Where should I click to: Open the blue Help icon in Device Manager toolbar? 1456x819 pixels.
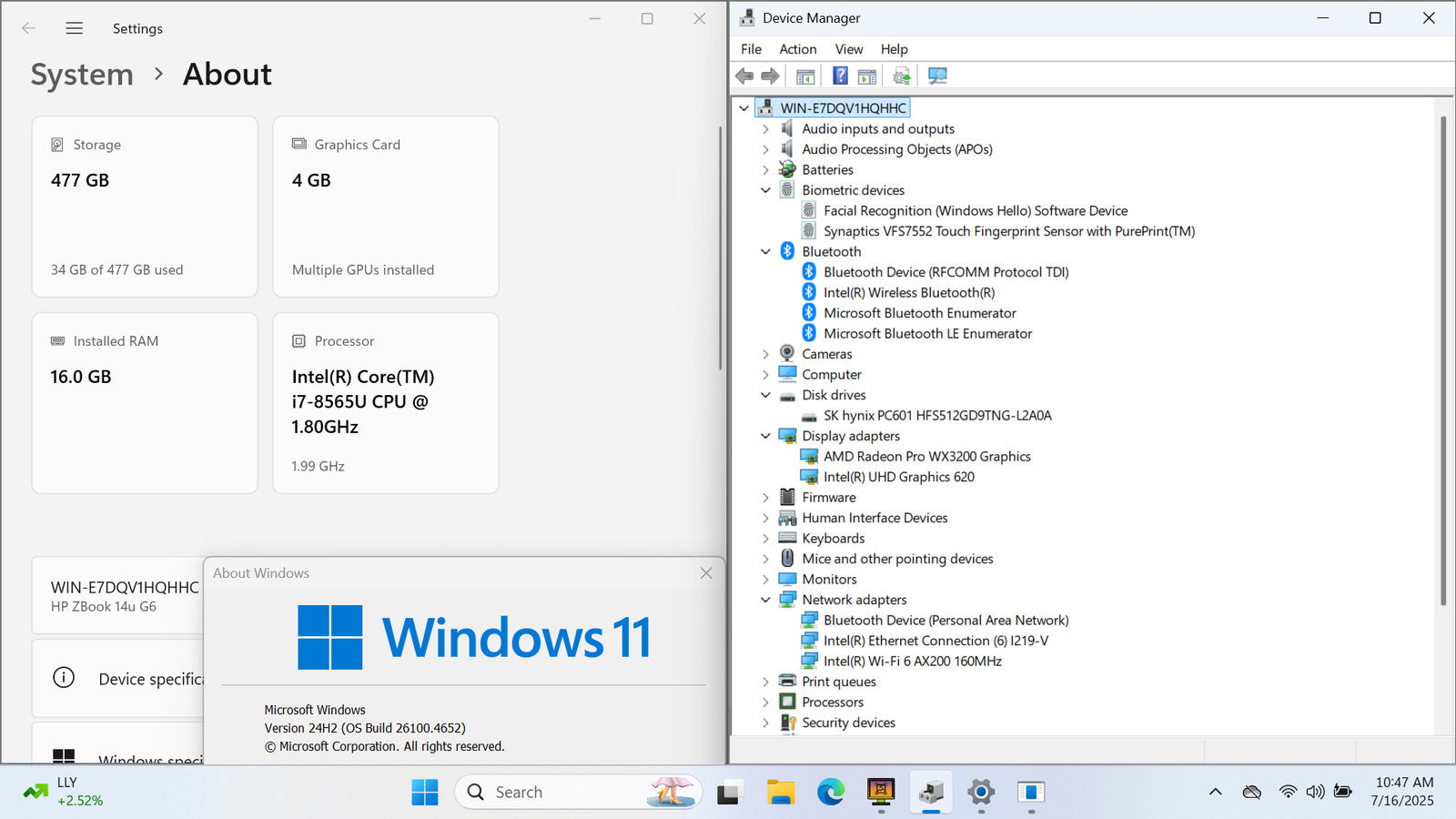tap(840, 76)
